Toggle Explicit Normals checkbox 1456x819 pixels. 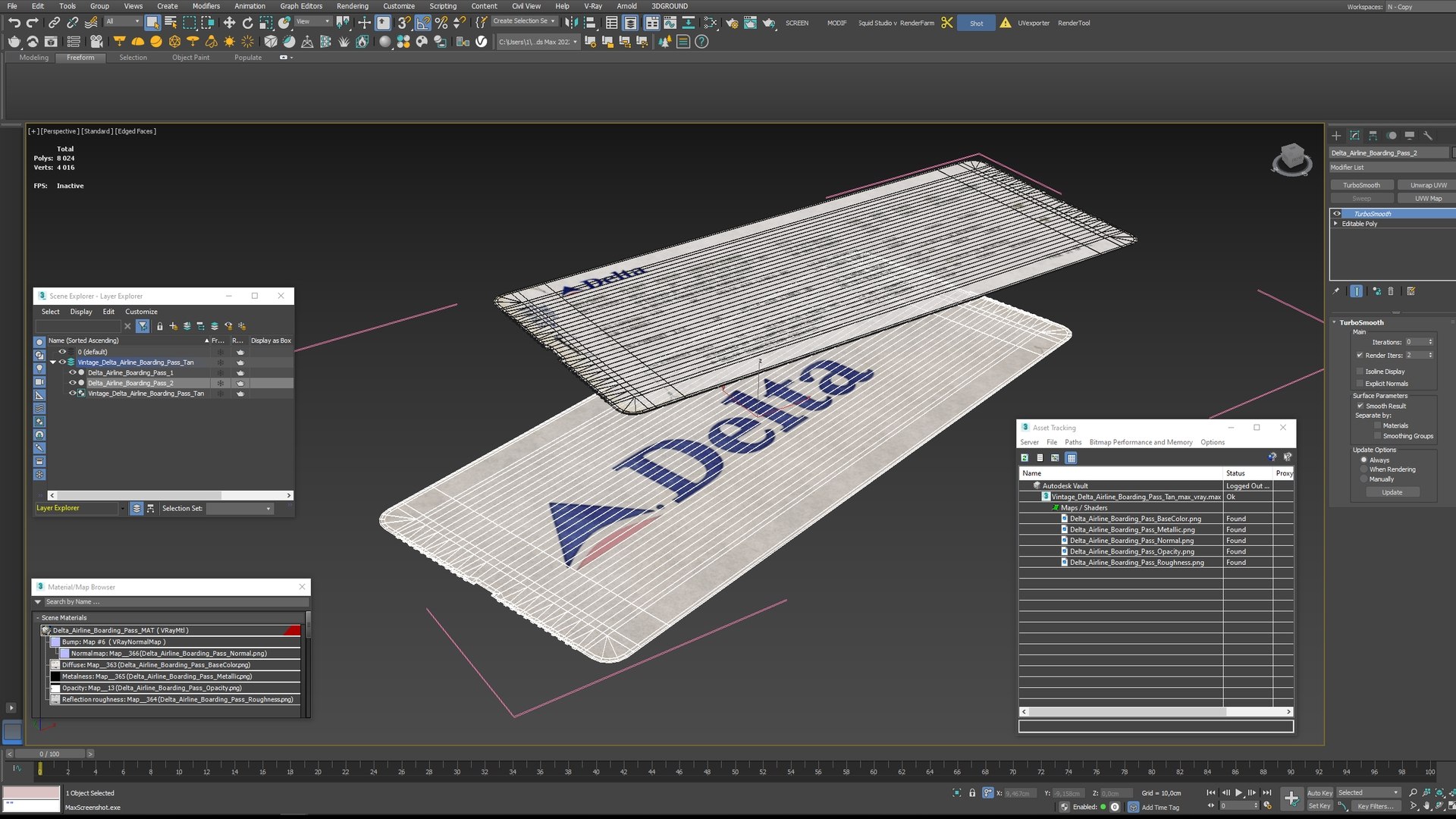(x=1360, y=384)
